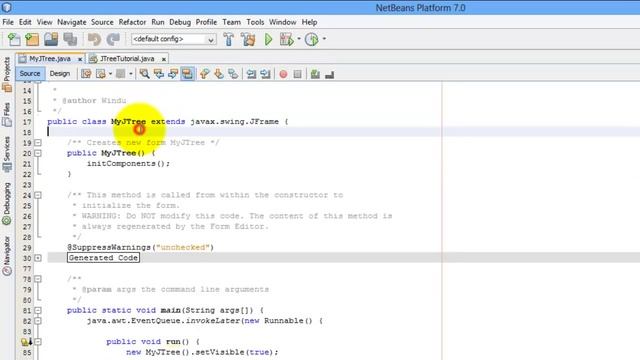This screenshot has height=360, width=640.
Task: Open the Debug menu
Action: (x=180, y=22)
